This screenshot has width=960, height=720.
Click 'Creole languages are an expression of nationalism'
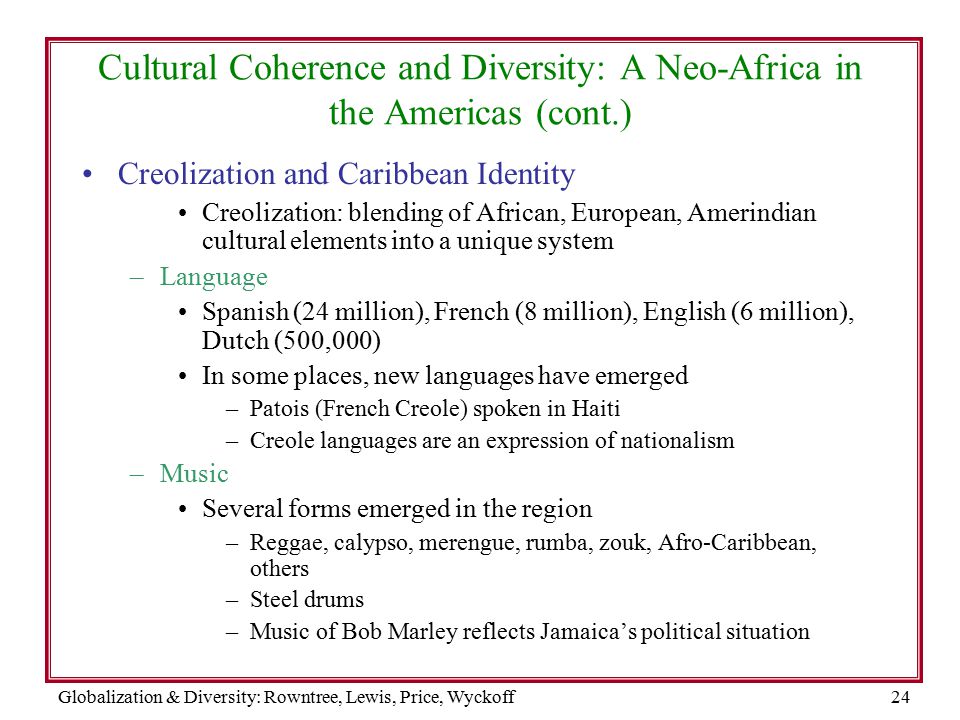pyautogui.click(x=492, y=441)
